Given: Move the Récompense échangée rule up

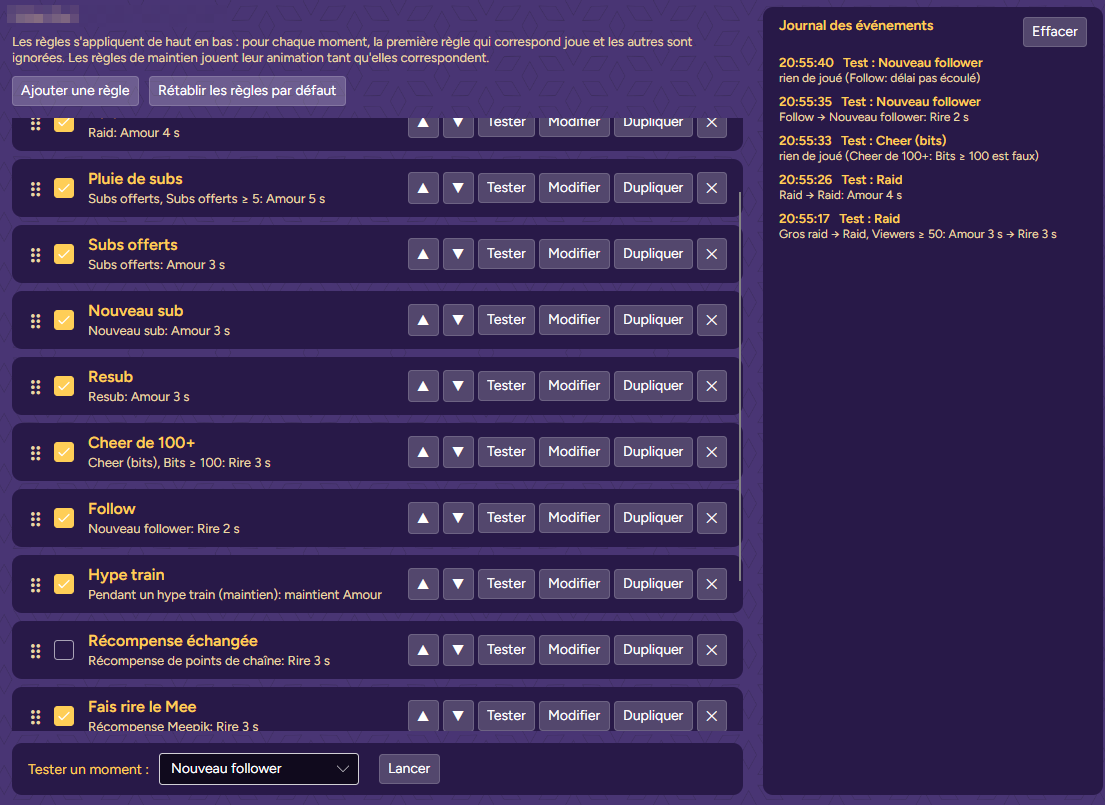Looking at the screenshot, I should coord(423,650).
